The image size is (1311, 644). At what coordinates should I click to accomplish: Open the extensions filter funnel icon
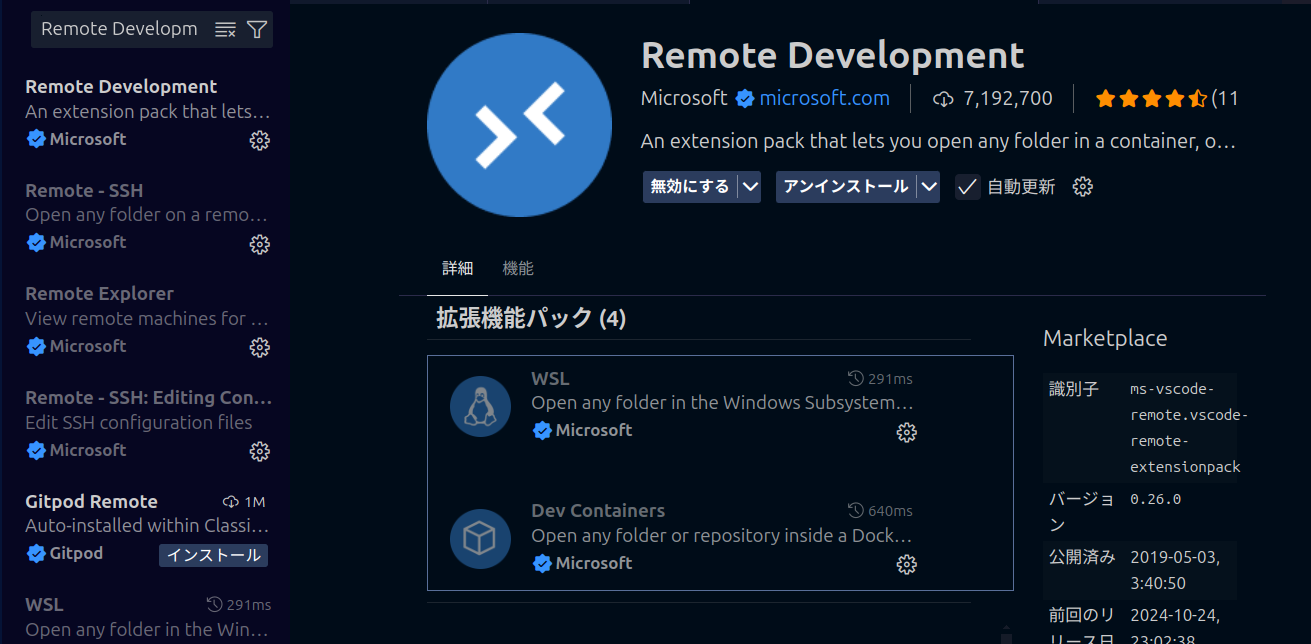click(x=257, y=30)
